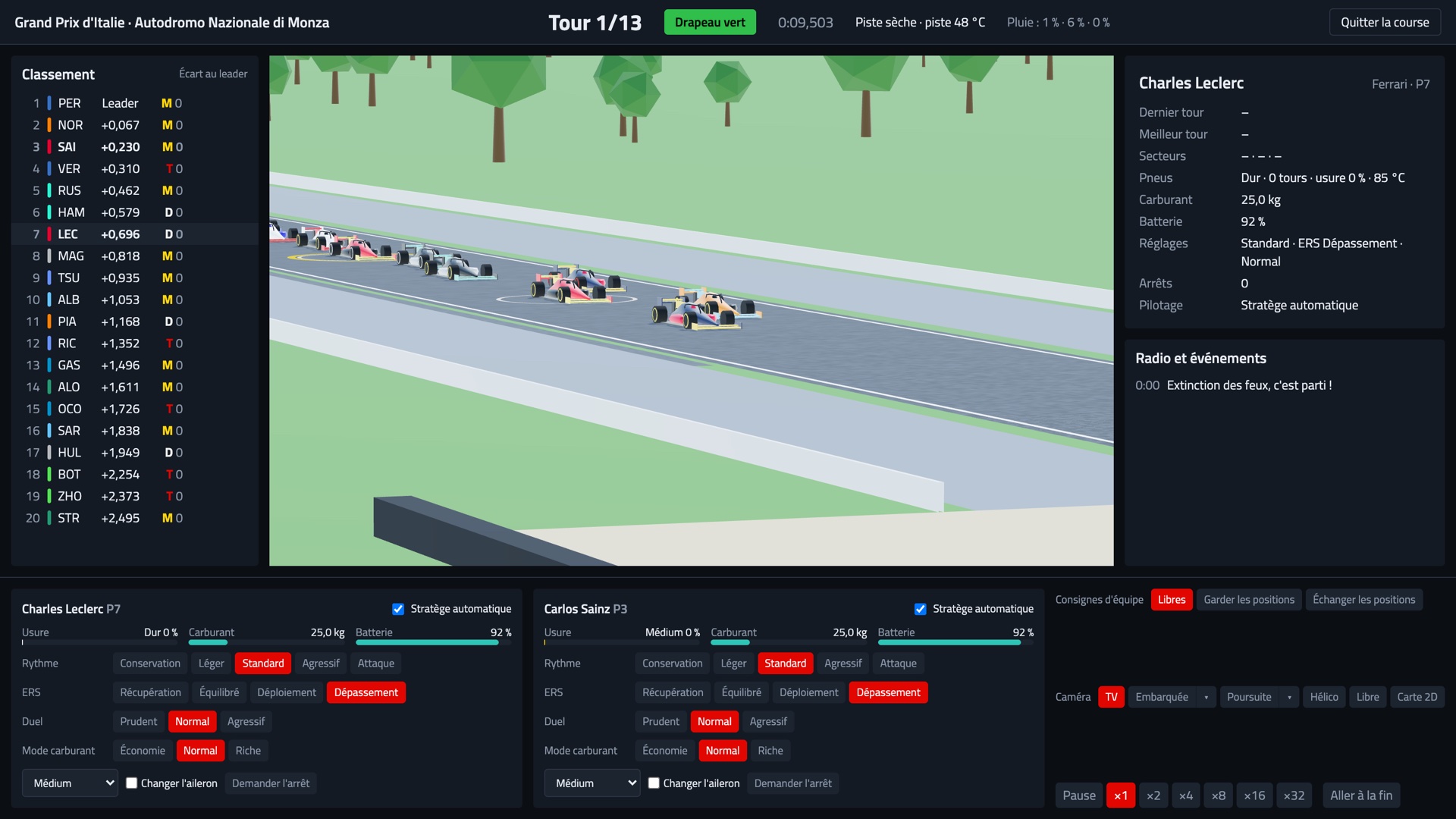Image resolution: width=1456 pixels, height=819 pixels.
Task: Expand the Poursuite camera dropdown arrow
Action: click(x=1289, y=697)
